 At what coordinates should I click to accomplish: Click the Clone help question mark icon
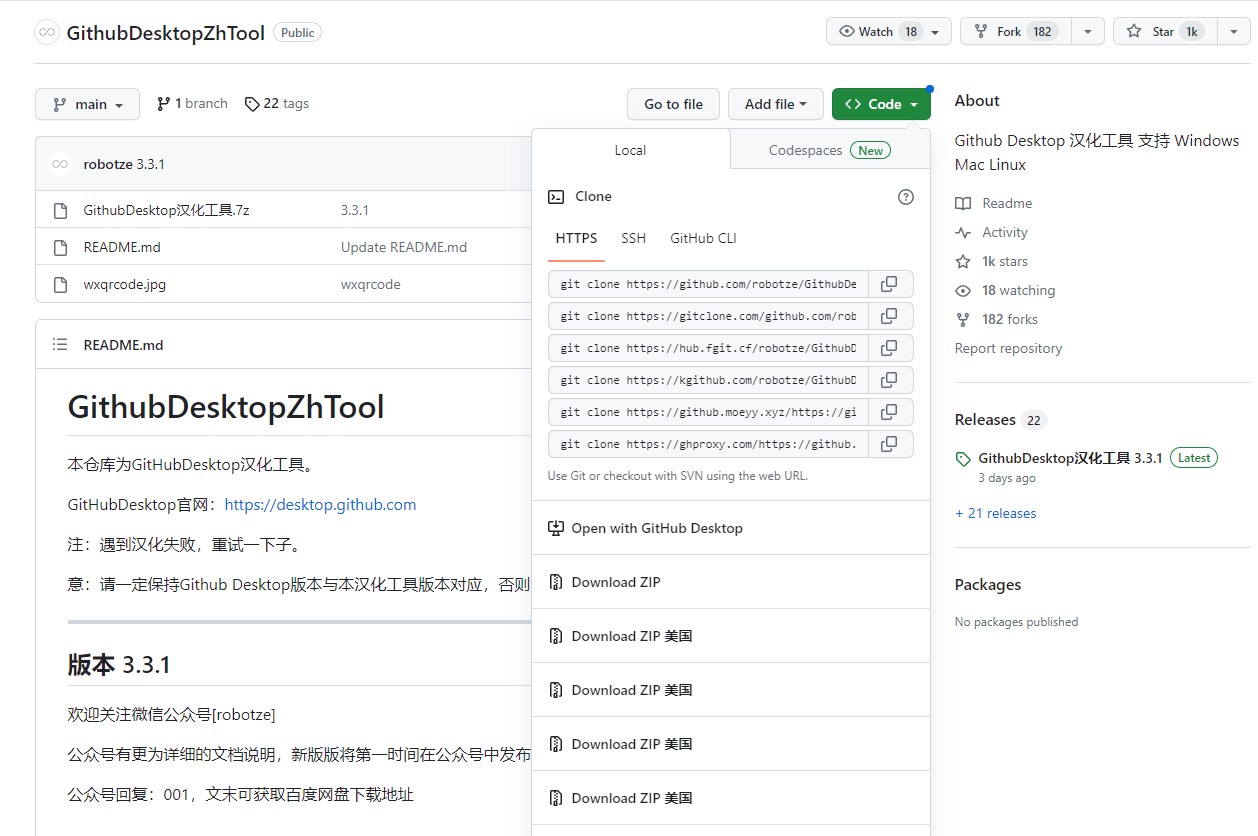click(x=906, y=197)
